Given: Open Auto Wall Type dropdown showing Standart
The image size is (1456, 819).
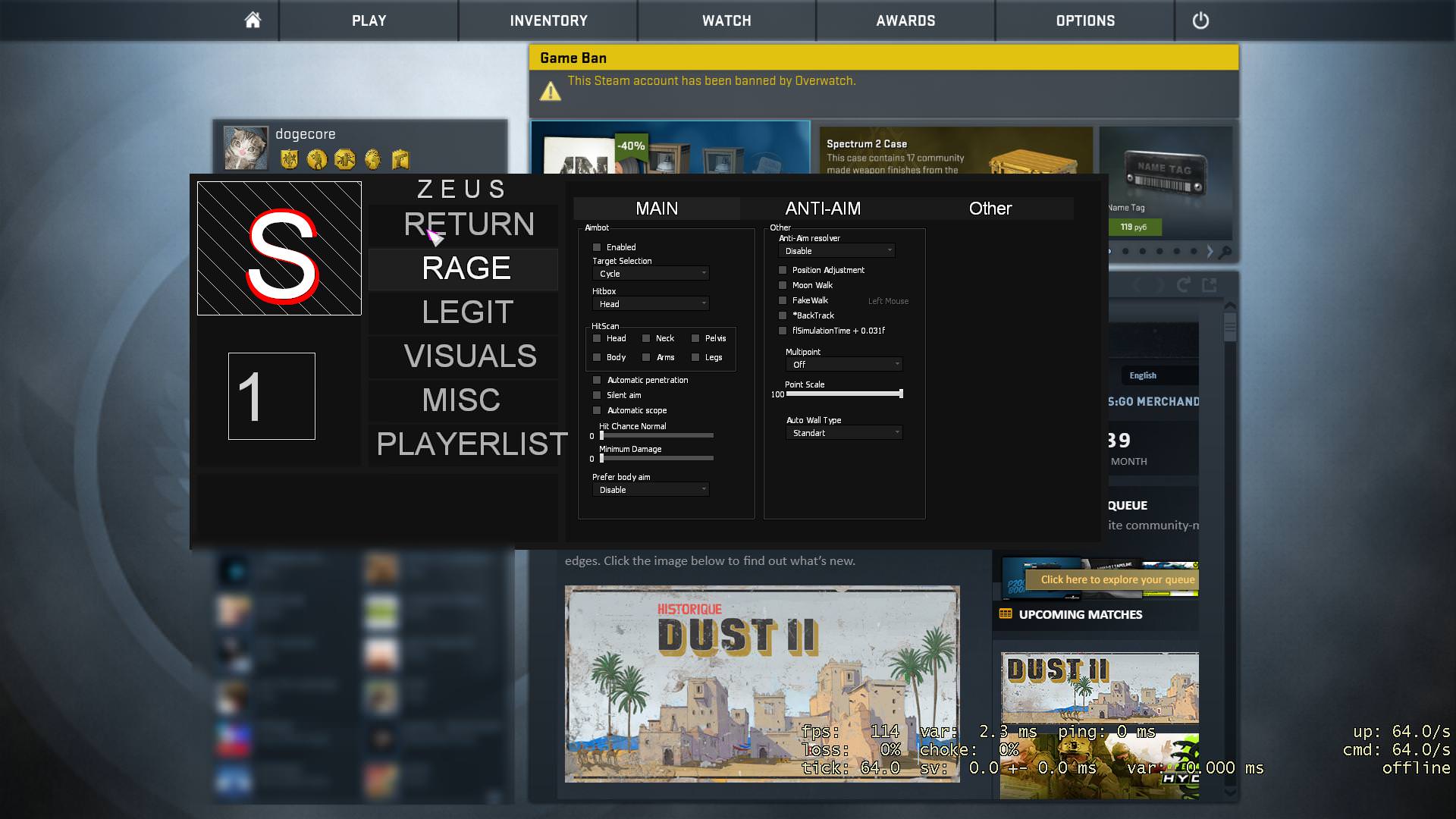Looking at the screenshot, I should [844, 433].
